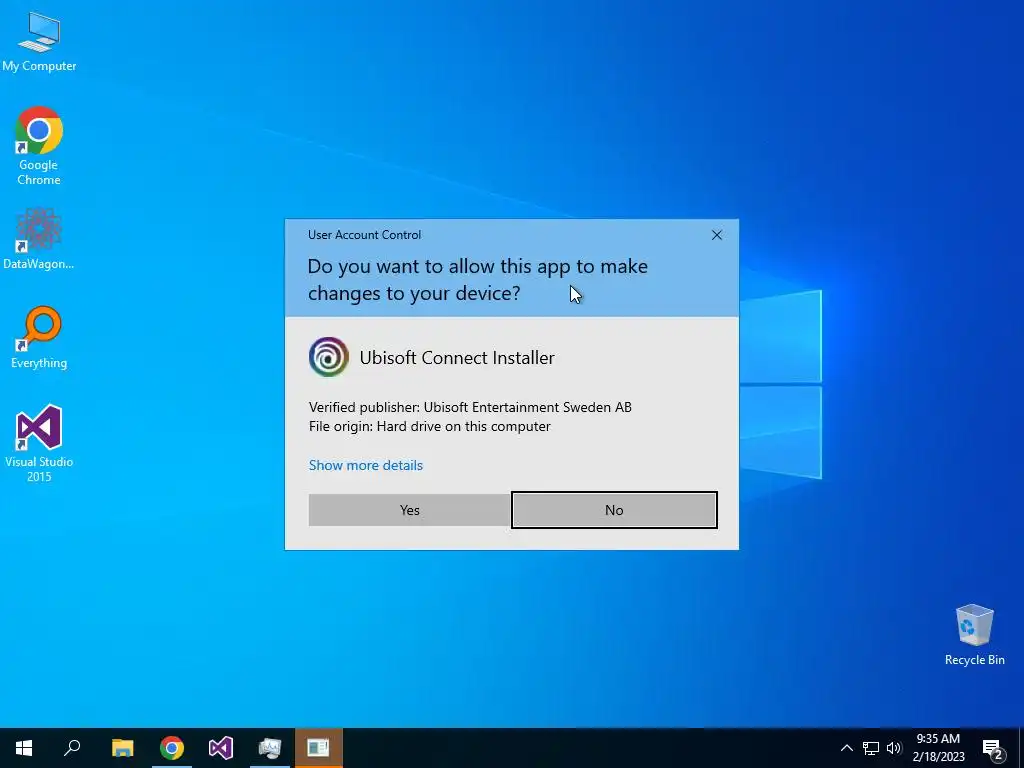Open taskbar search magnifier
The width and height of the screenshot is (1024, 768).
[72, 748]
